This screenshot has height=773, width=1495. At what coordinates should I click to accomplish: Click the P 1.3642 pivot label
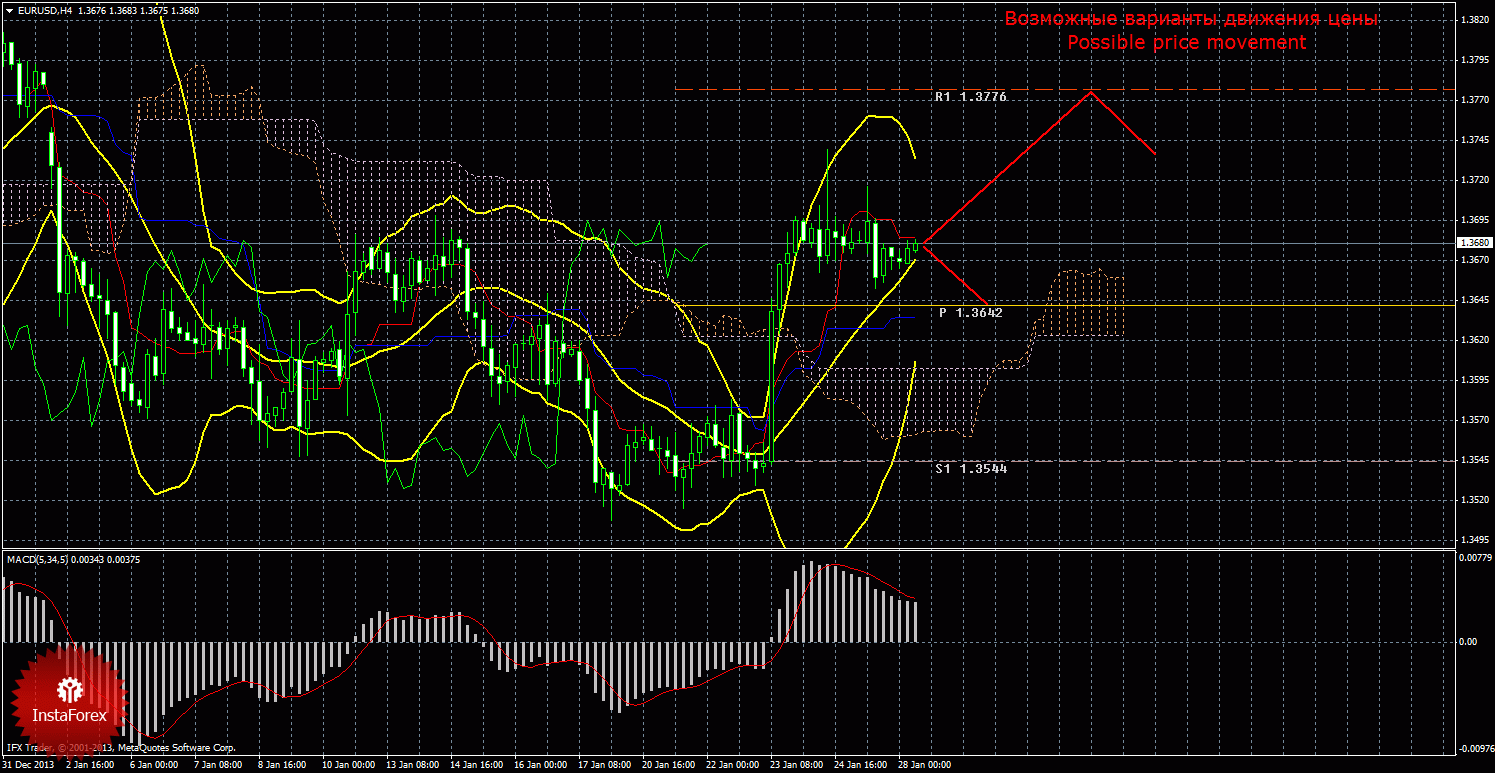click(x=970, y=313)
